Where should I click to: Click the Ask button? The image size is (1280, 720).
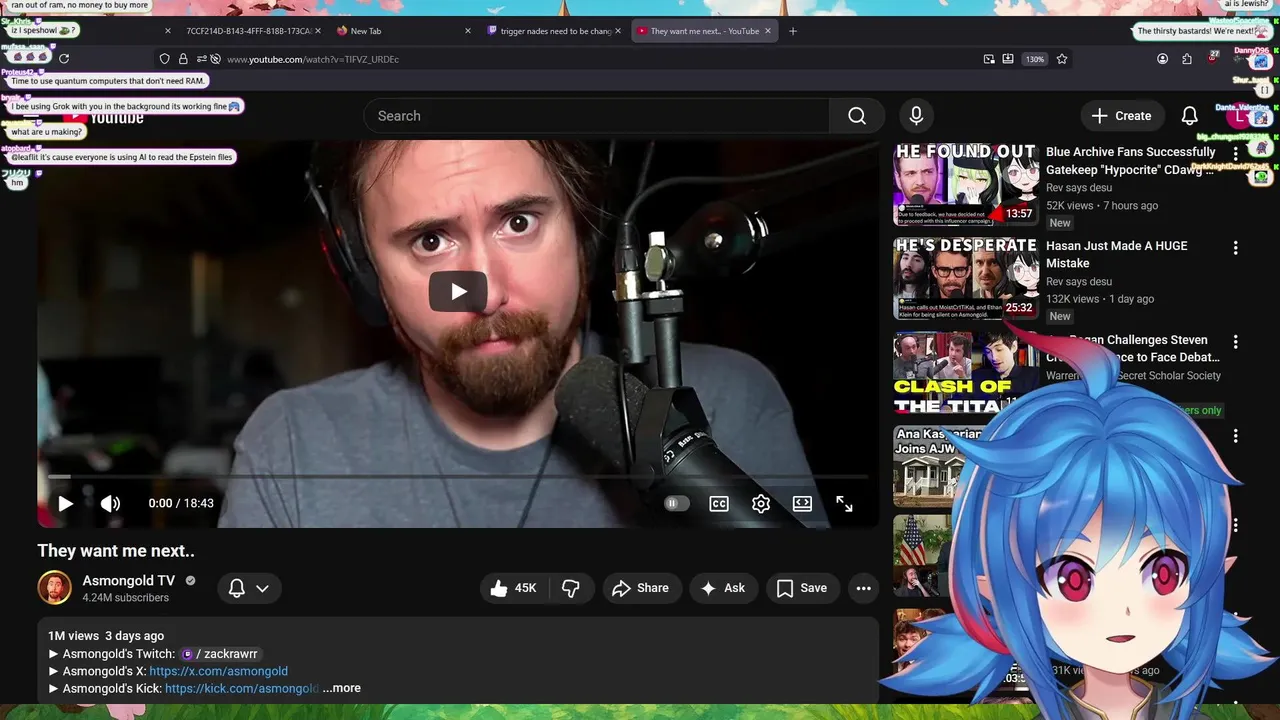tap(723, 588)
